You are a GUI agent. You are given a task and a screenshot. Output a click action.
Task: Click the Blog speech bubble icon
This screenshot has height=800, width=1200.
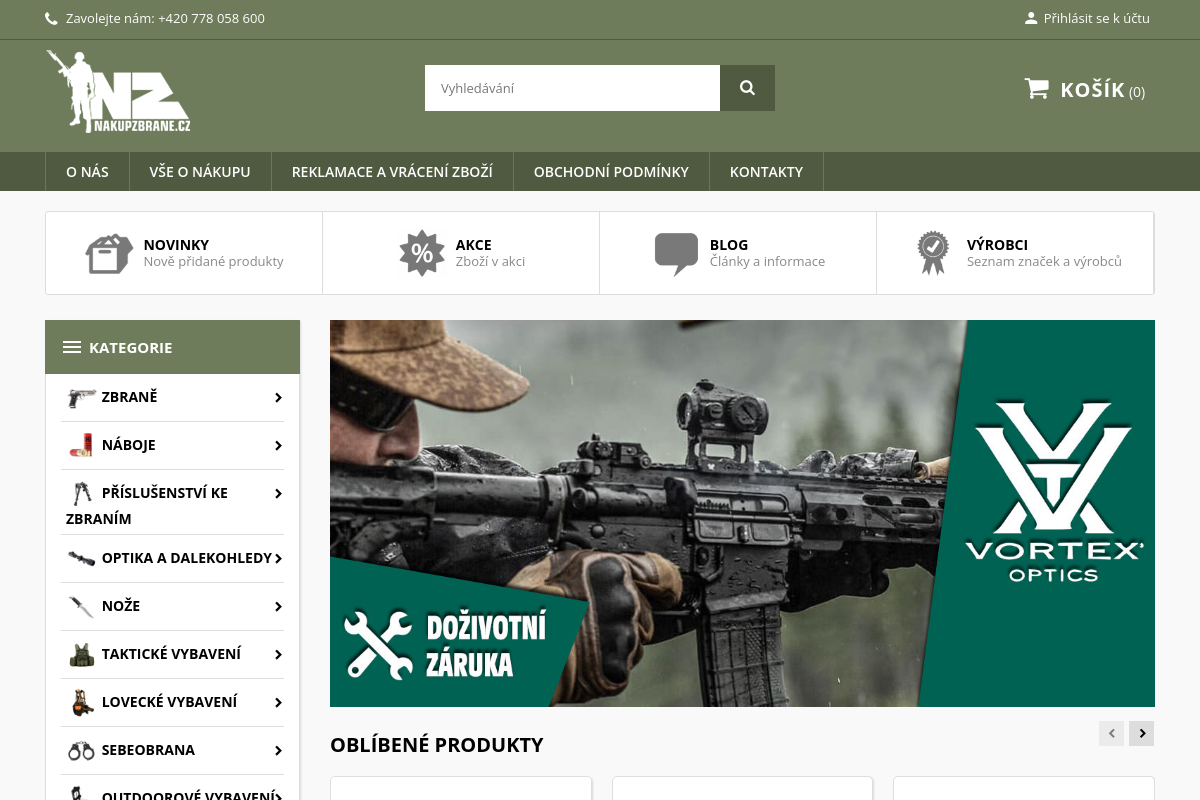pyautogui.click(x=676, y=253)
